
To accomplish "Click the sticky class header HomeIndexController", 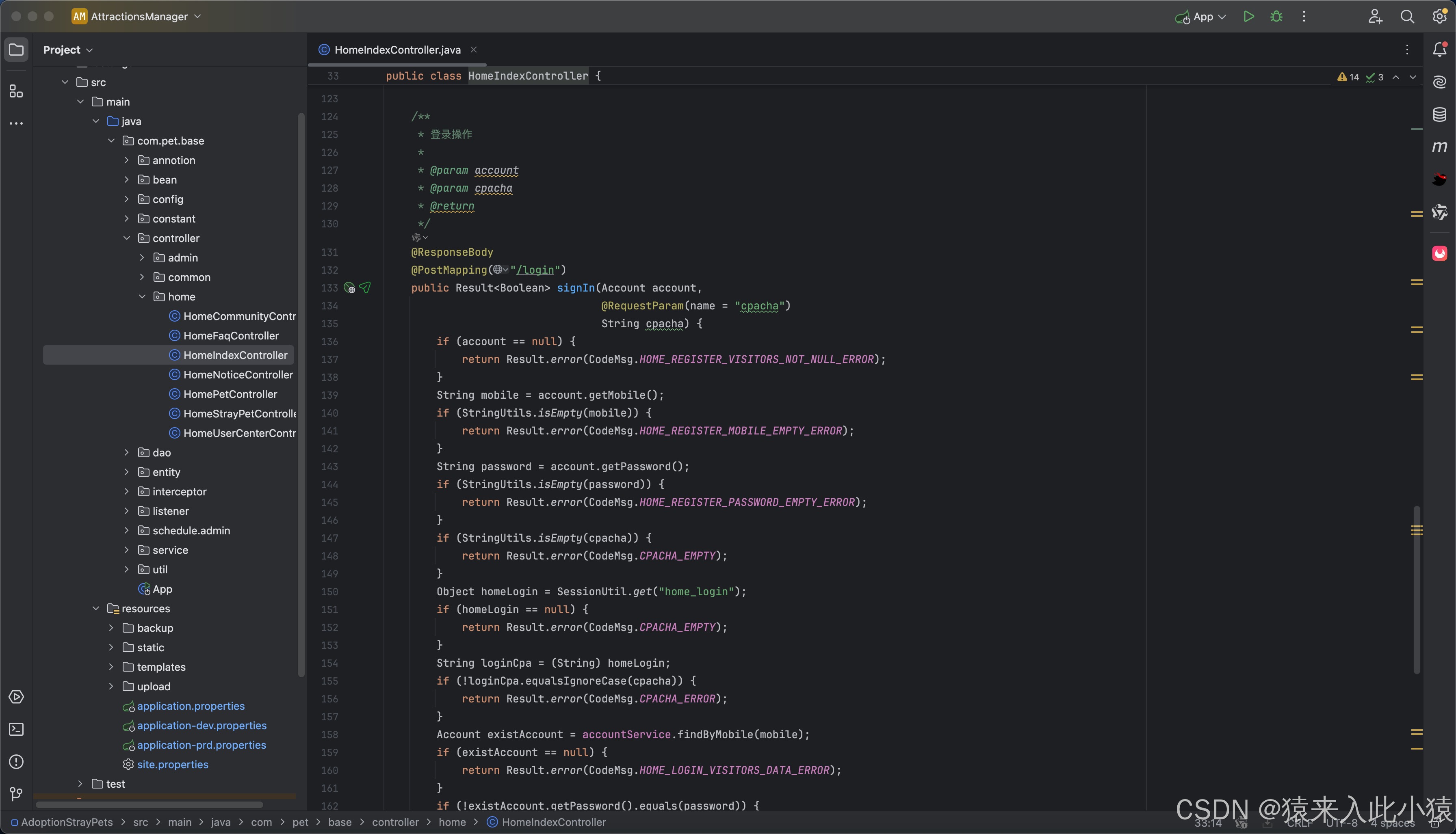I will coord(528,76).
